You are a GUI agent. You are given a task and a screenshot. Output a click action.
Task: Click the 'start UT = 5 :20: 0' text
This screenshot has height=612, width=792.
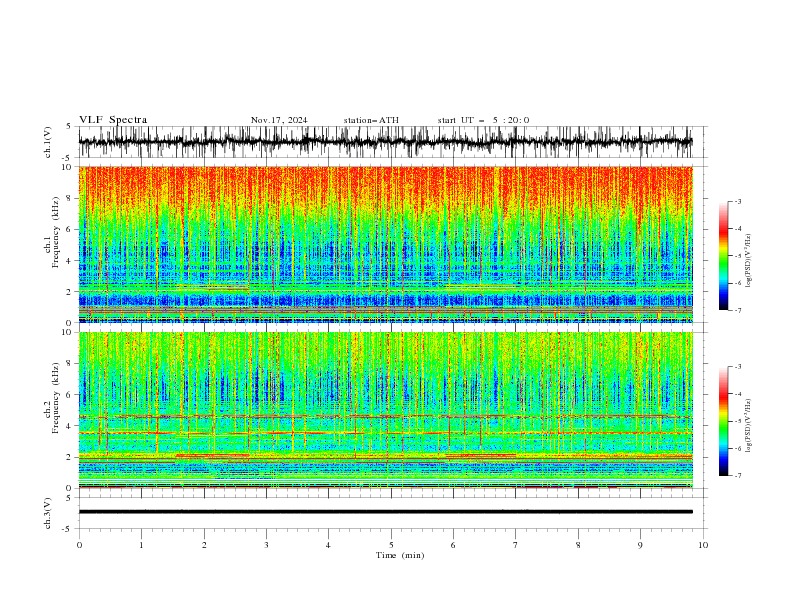click(x=483, y=120)
